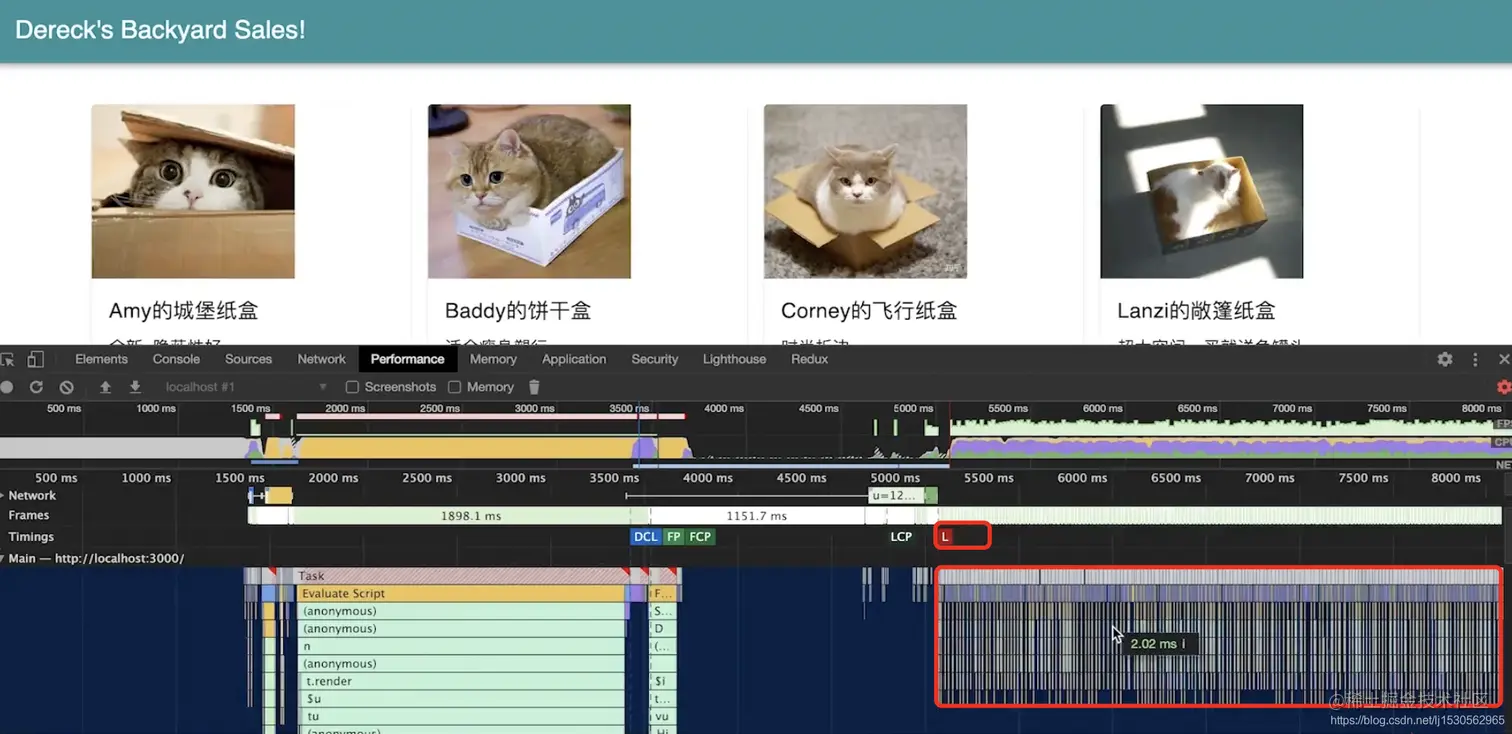
Task: Select the t.render flame entry
Action: [x=462, y=681]
